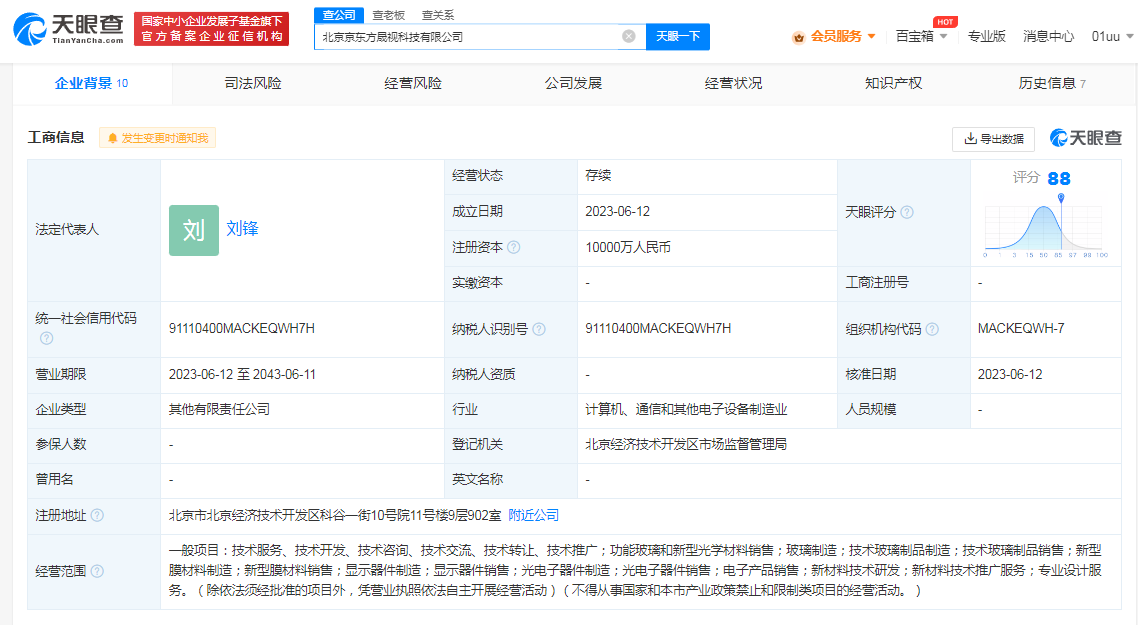Select the 2023-06-12 至 2043-06-11 term
Viewport: 1138px width, 625px height.
point(242,375)
